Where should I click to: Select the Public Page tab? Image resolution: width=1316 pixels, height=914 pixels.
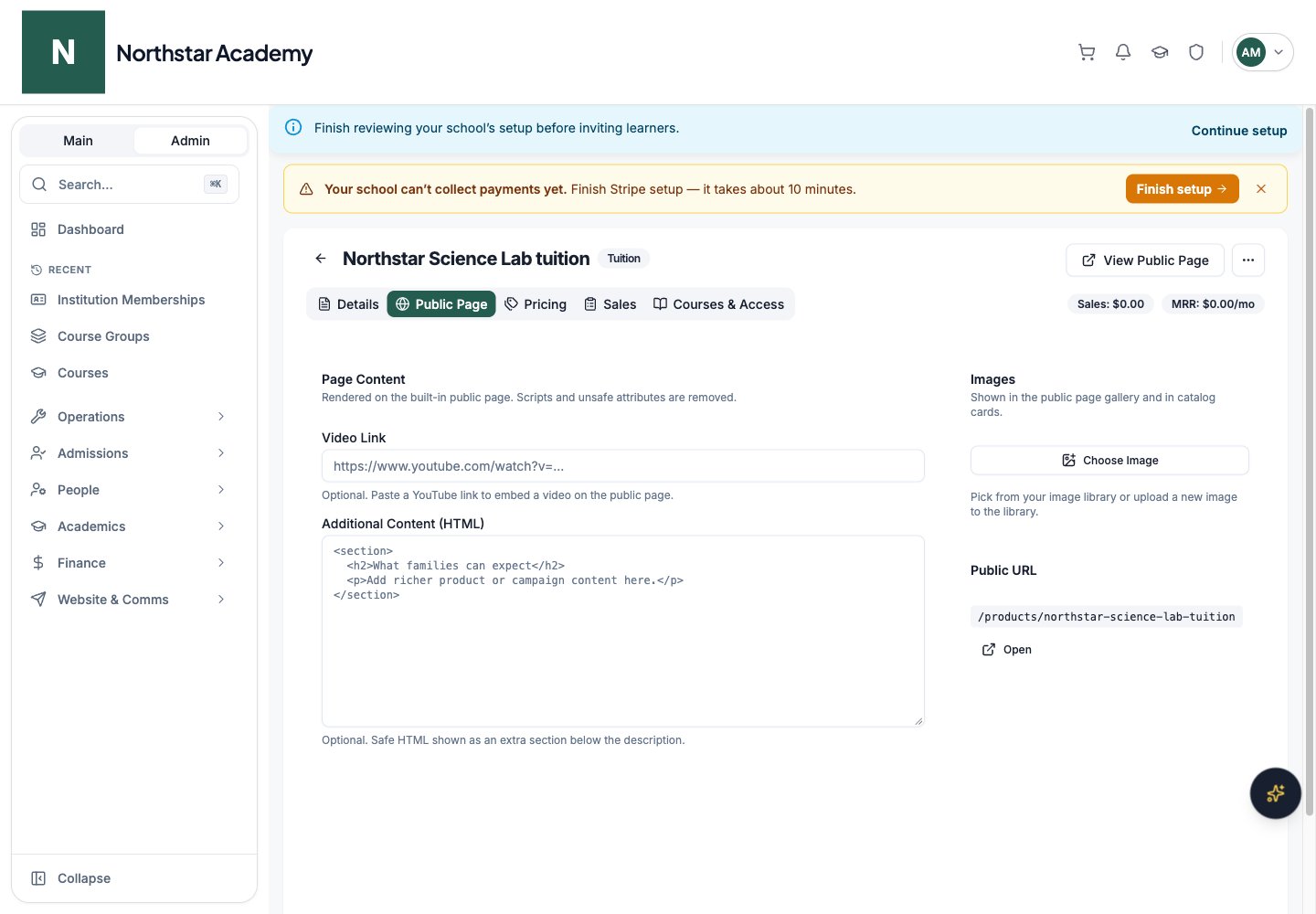(x=441, y=304)
